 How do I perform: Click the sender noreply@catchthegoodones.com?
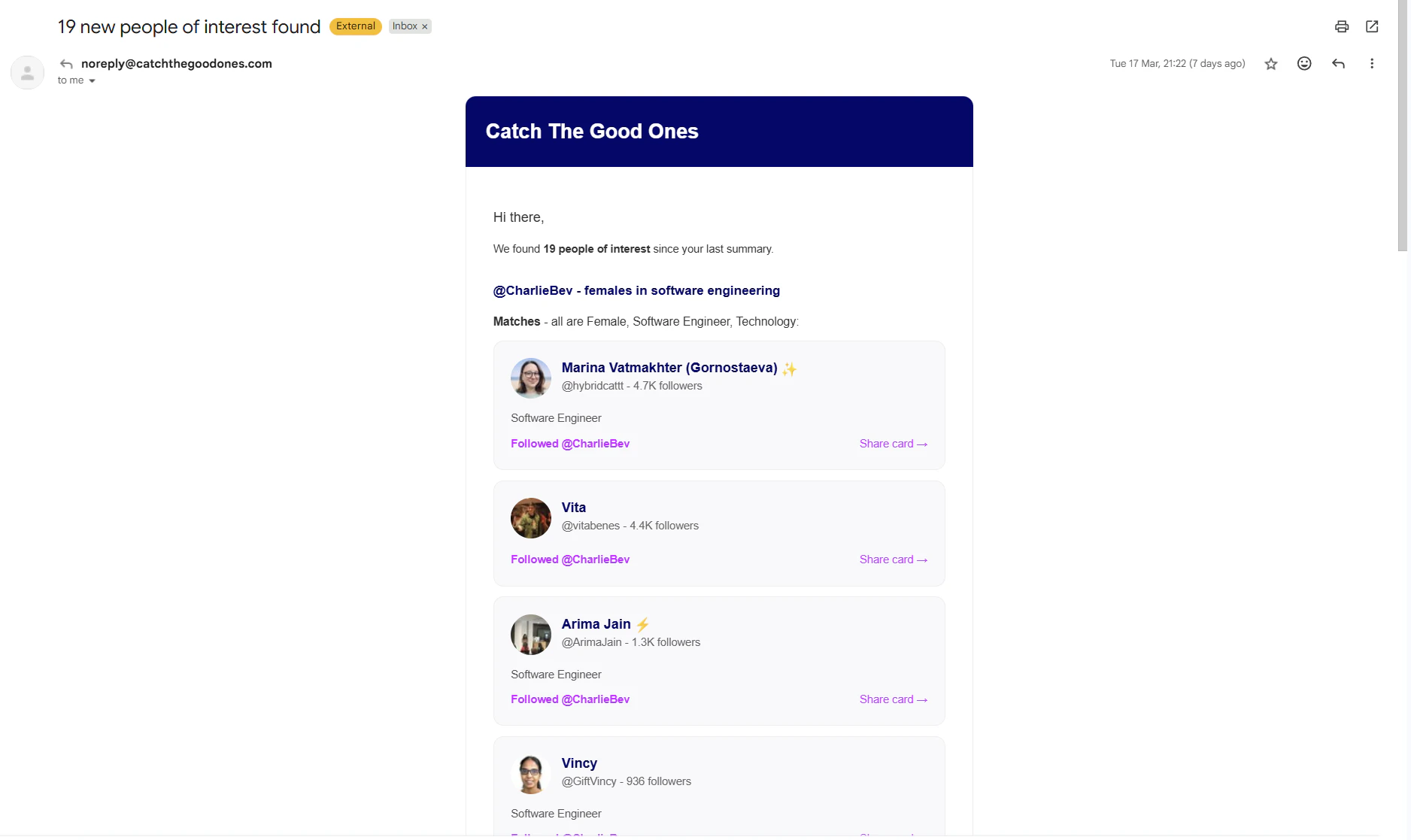[x=177, y=64]
